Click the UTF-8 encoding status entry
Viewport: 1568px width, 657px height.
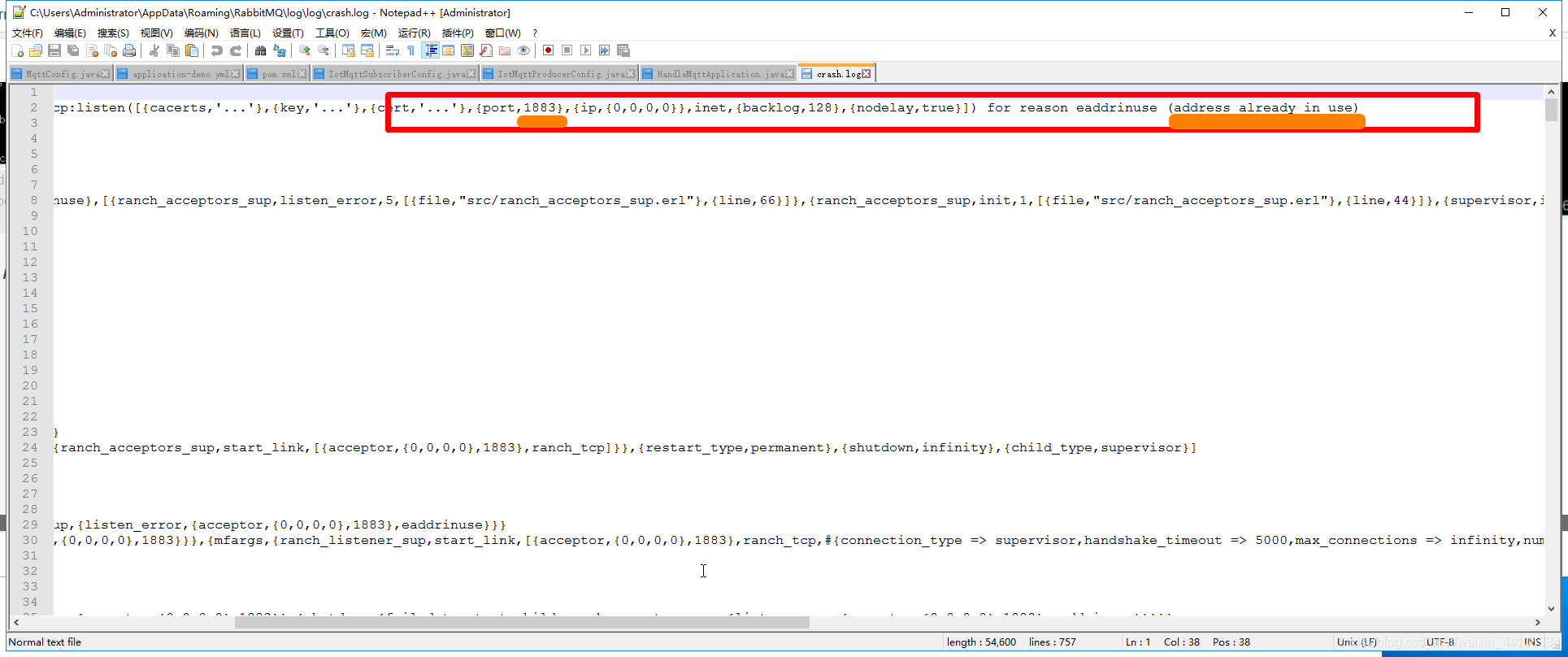click(x=1440, y=642)
